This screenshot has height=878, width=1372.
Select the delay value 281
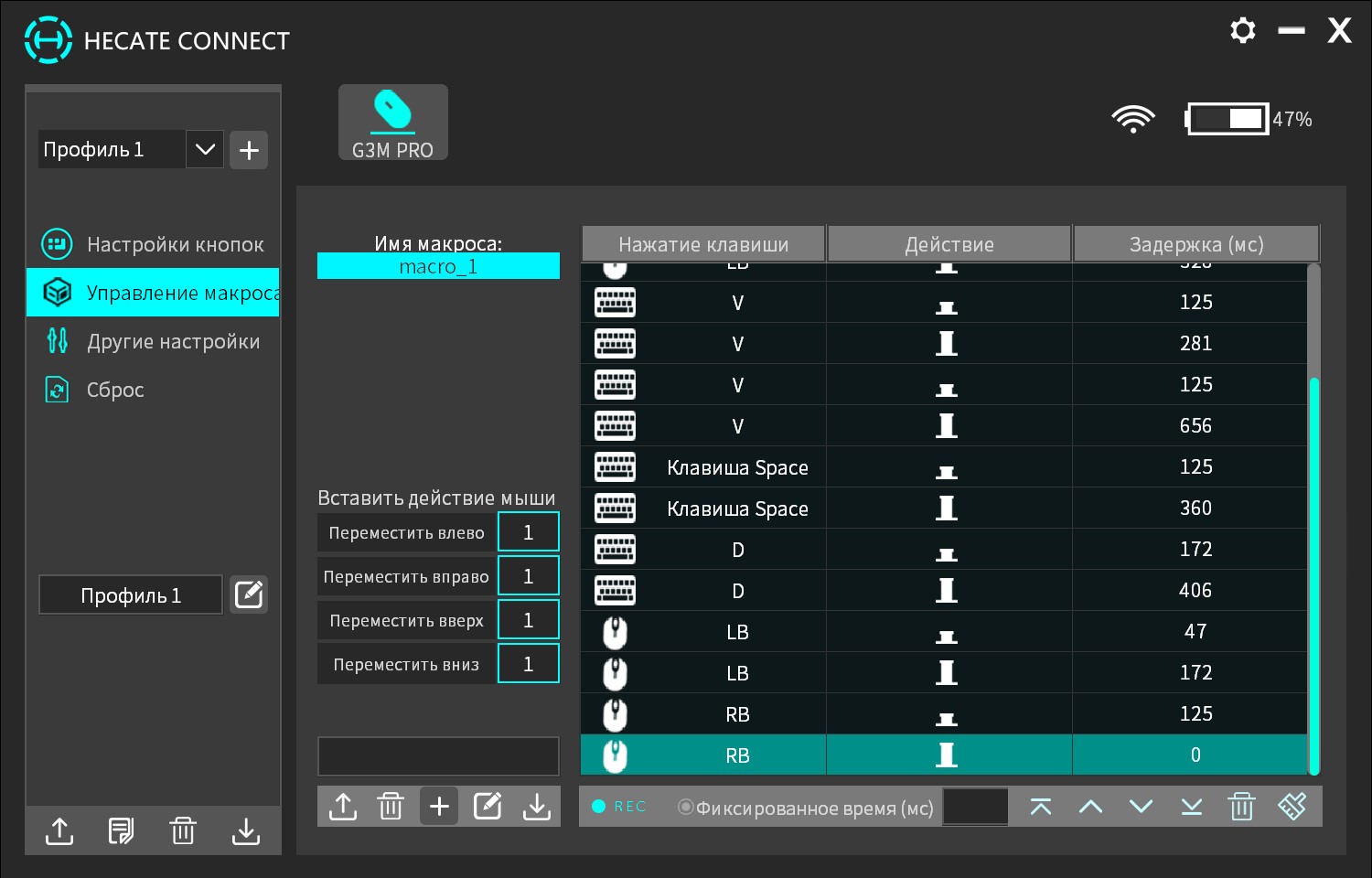[x=1195, y=343]
